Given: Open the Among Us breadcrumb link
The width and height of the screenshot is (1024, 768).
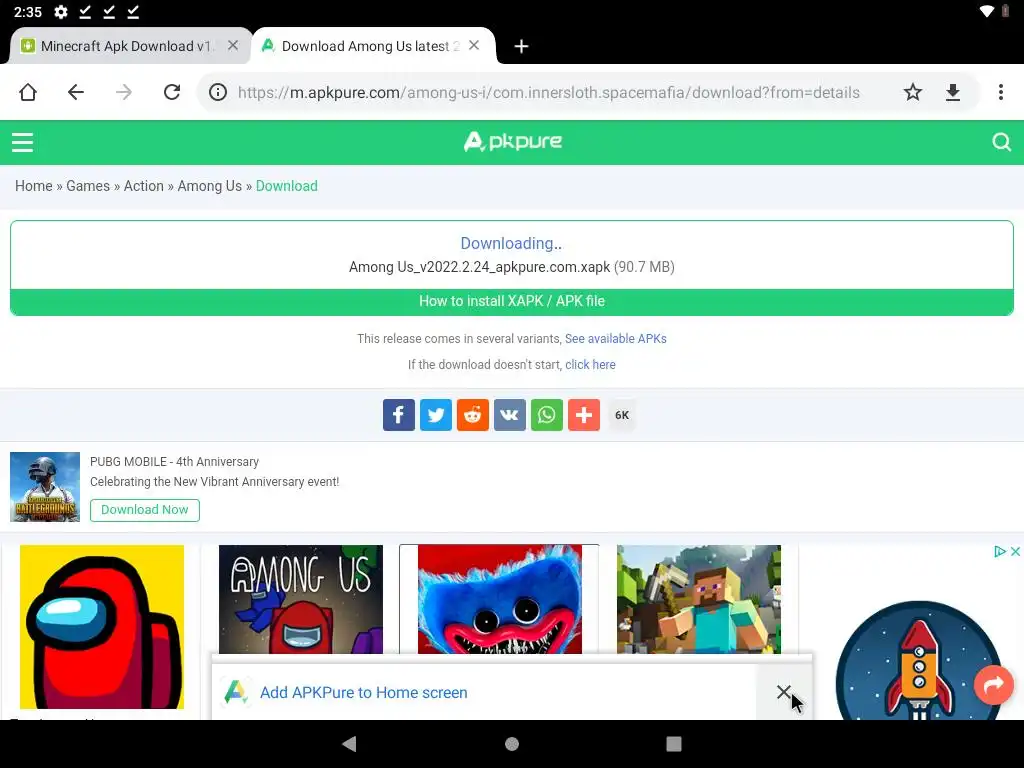Looking at the screenshot, I should [x=210, y=186].
